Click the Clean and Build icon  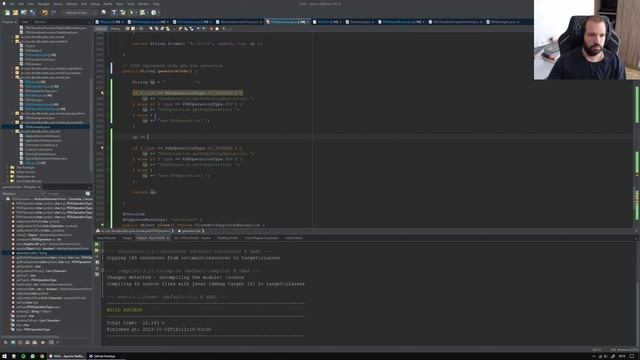(x=122, y=13)
